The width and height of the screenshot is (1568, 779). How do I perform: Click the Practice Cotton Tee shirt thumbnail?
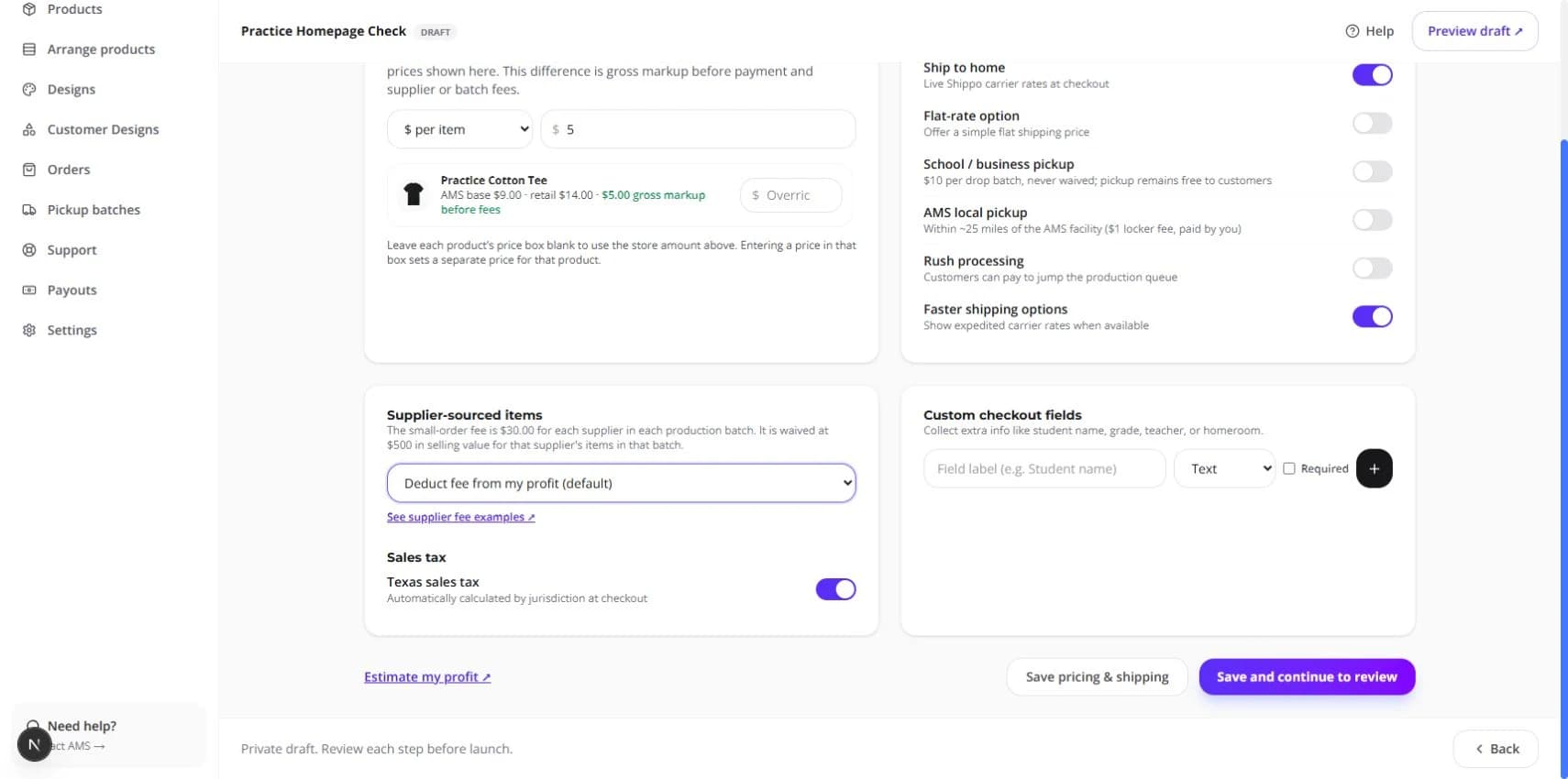(x=414, y=194)
